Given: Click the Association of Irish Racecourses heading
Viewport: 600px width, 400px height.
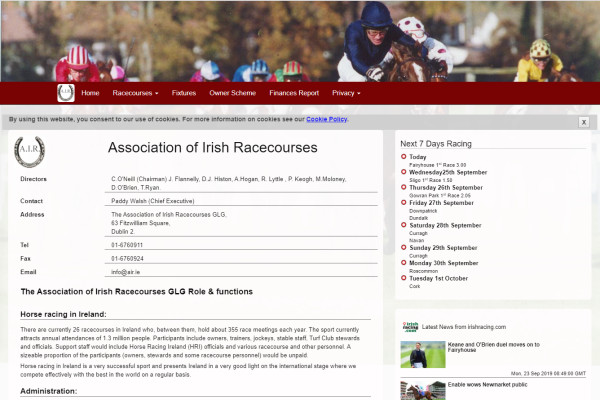Looking at the screenshot, I should 212,148.
